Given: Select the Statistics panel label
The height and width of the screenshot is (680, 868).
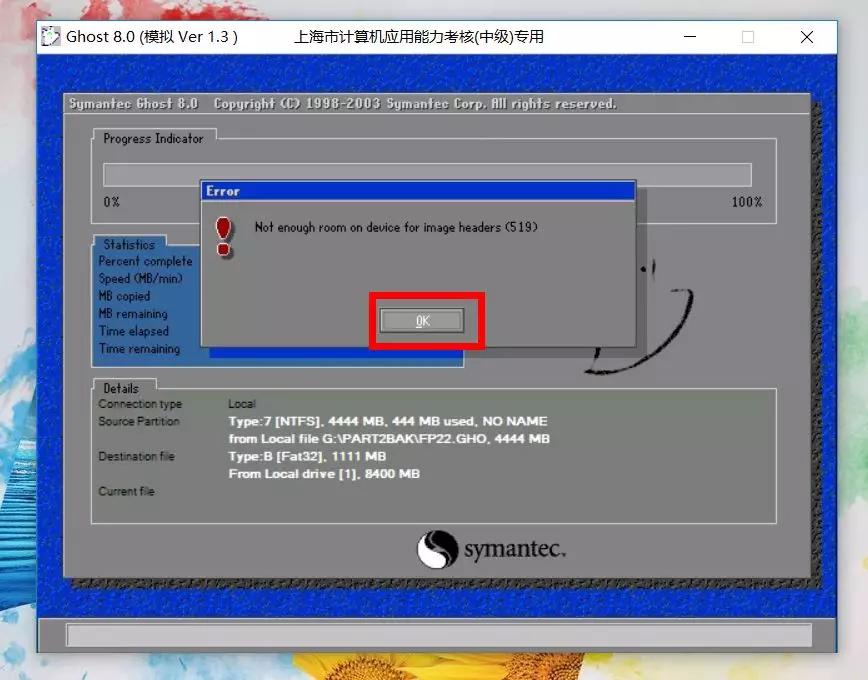Looking at the screenshot, I should [129, 244].
